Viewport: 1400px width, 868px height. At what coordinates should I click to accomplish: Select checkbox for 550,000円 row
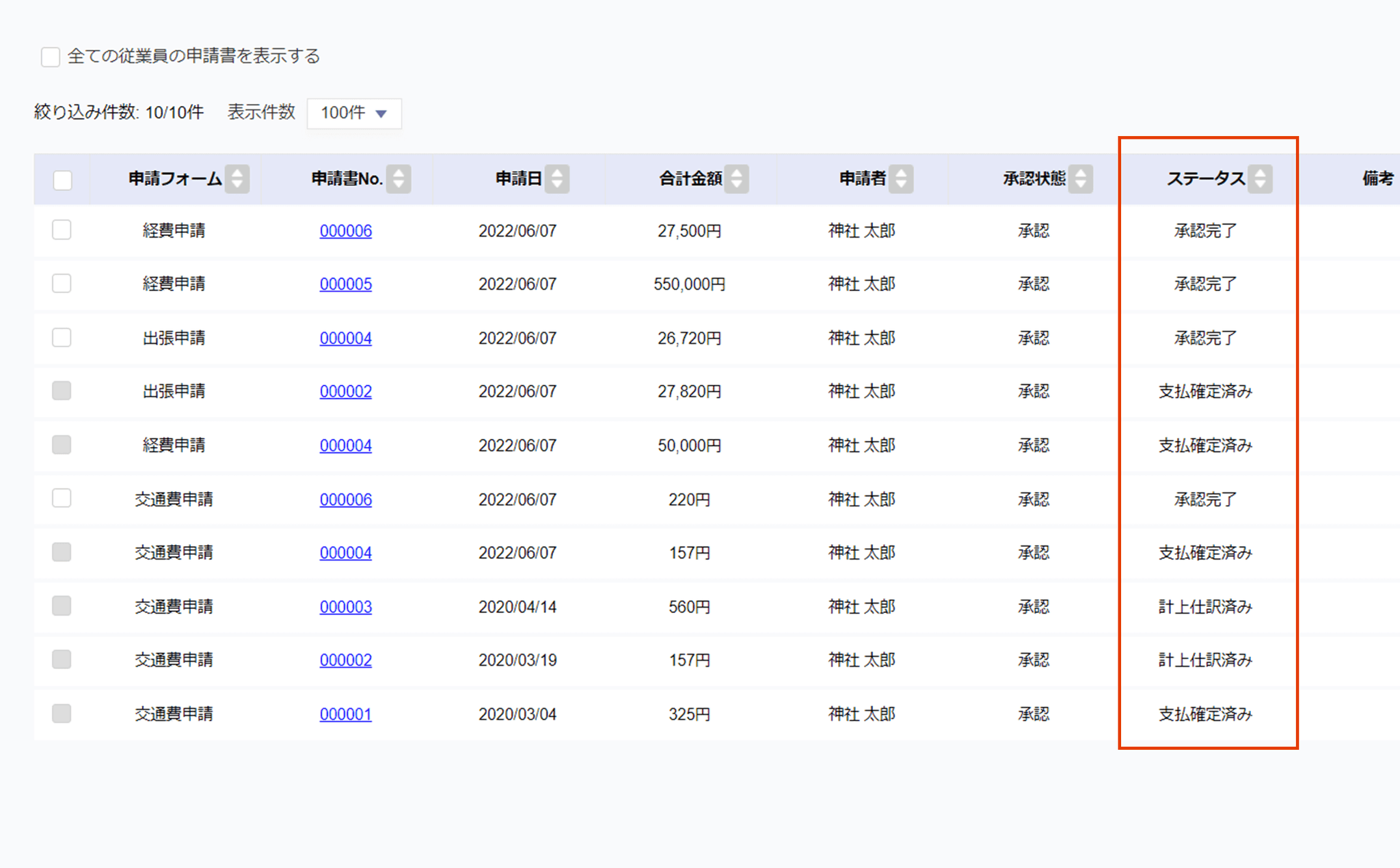click(62, 283)
